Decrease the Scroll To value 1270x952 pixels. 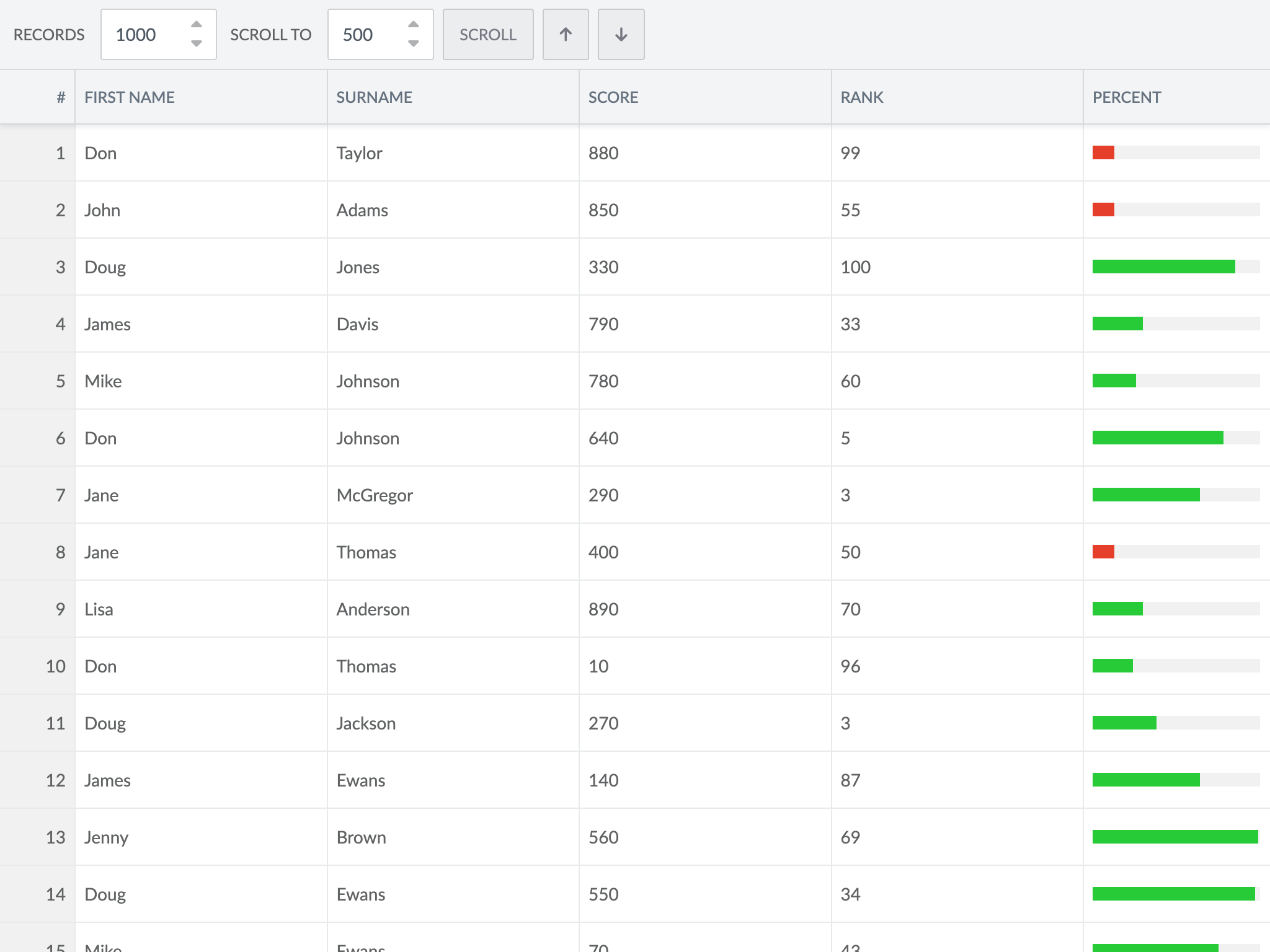tap(414, 43)
